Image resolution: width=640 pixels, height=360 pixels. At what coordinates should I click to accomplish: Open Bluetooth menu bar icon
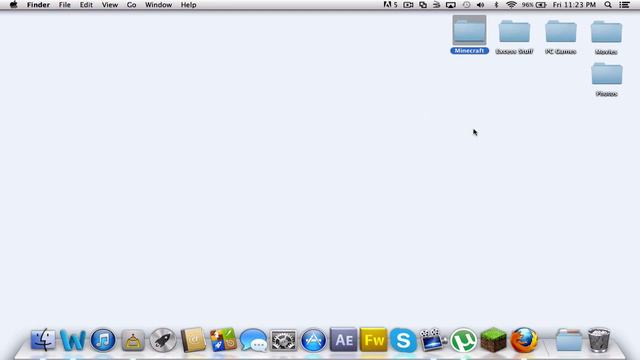[x=496, y=5]
